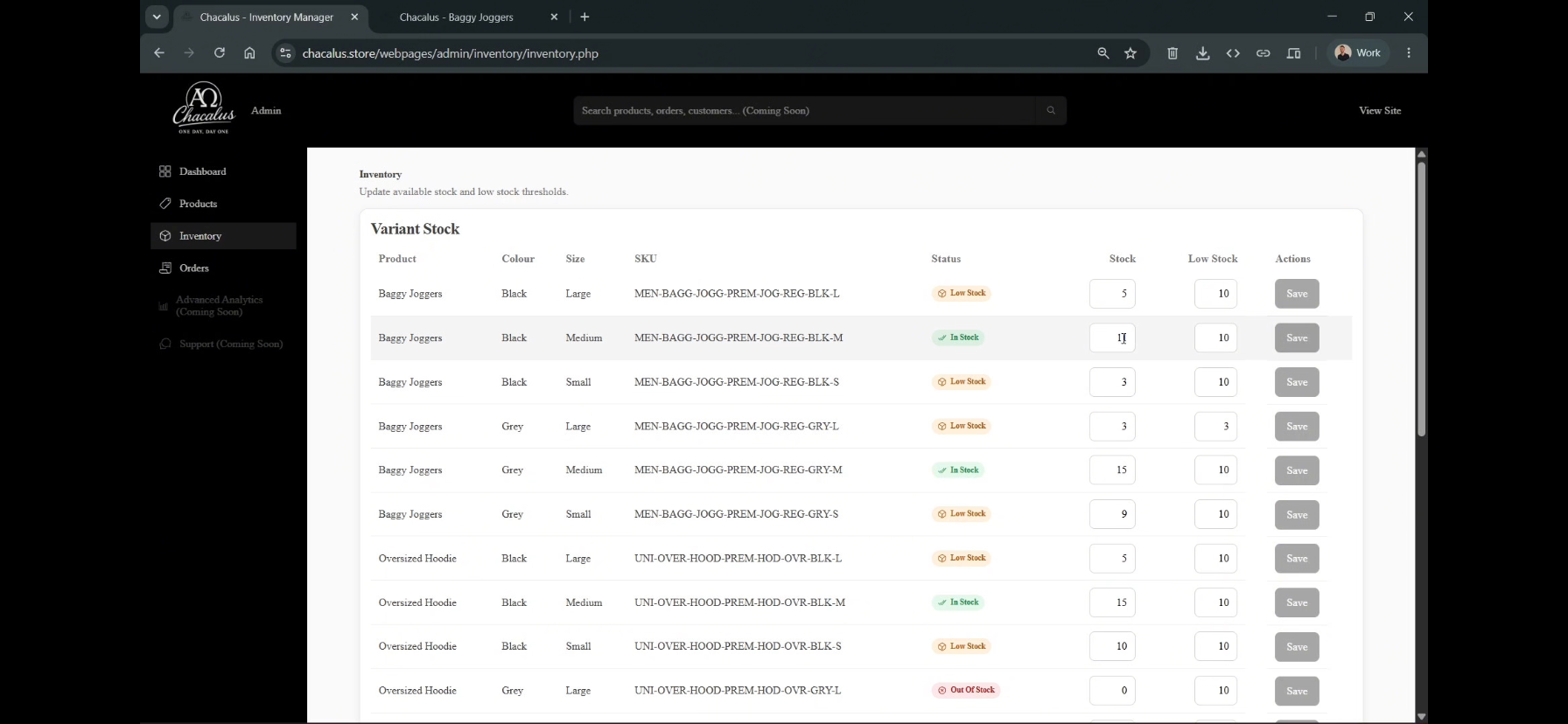Click the Chacalus logo
1568x724 pixels.
click(x=204, y=108)
